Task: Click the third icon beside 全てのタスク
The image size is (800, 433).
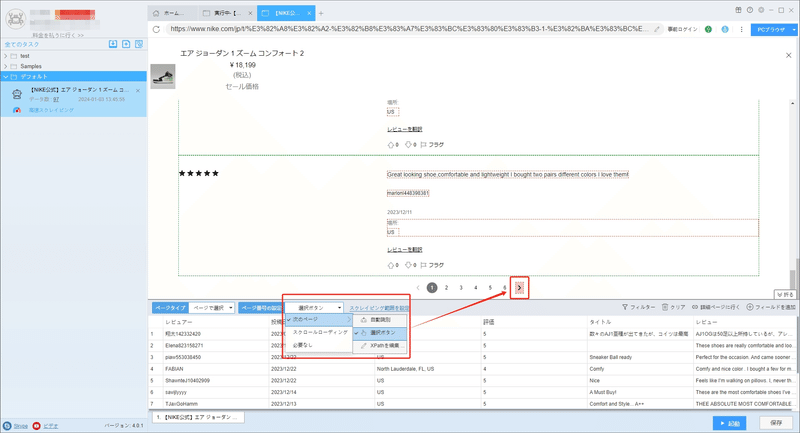Action: 139,44
